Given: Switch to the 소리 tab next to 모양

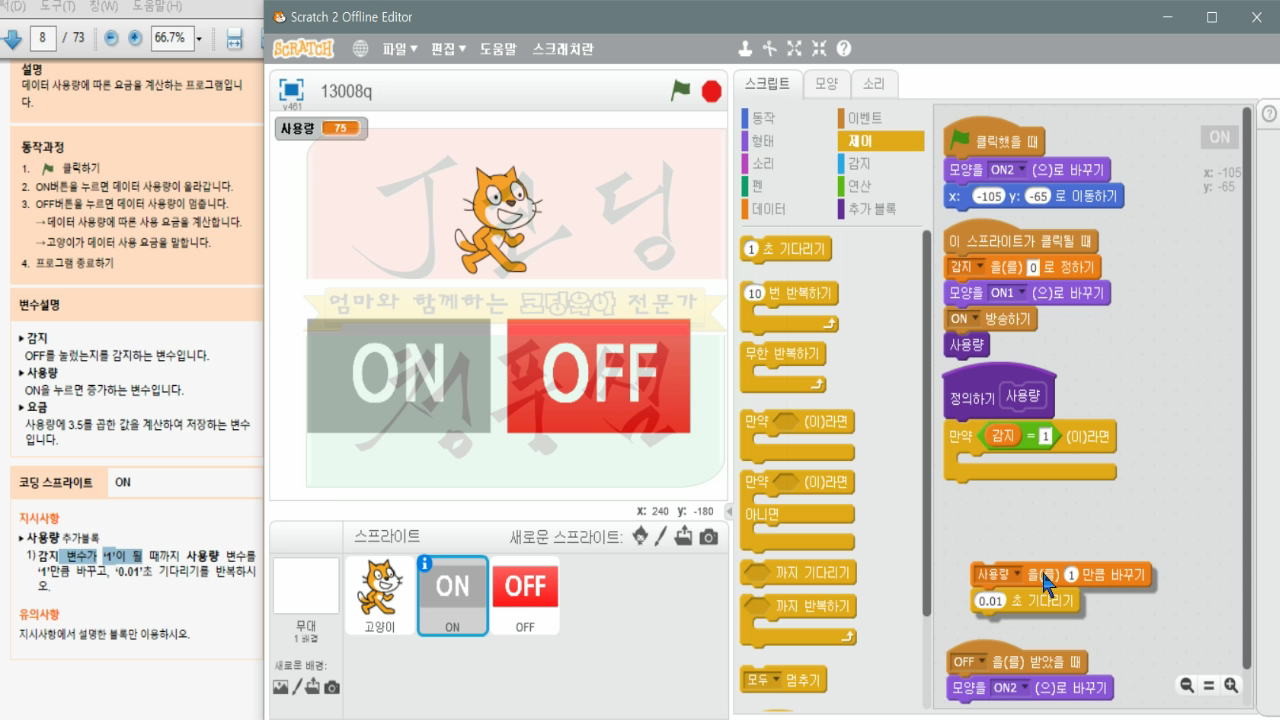Looking at the screenshot, I should tap(874, 84).
